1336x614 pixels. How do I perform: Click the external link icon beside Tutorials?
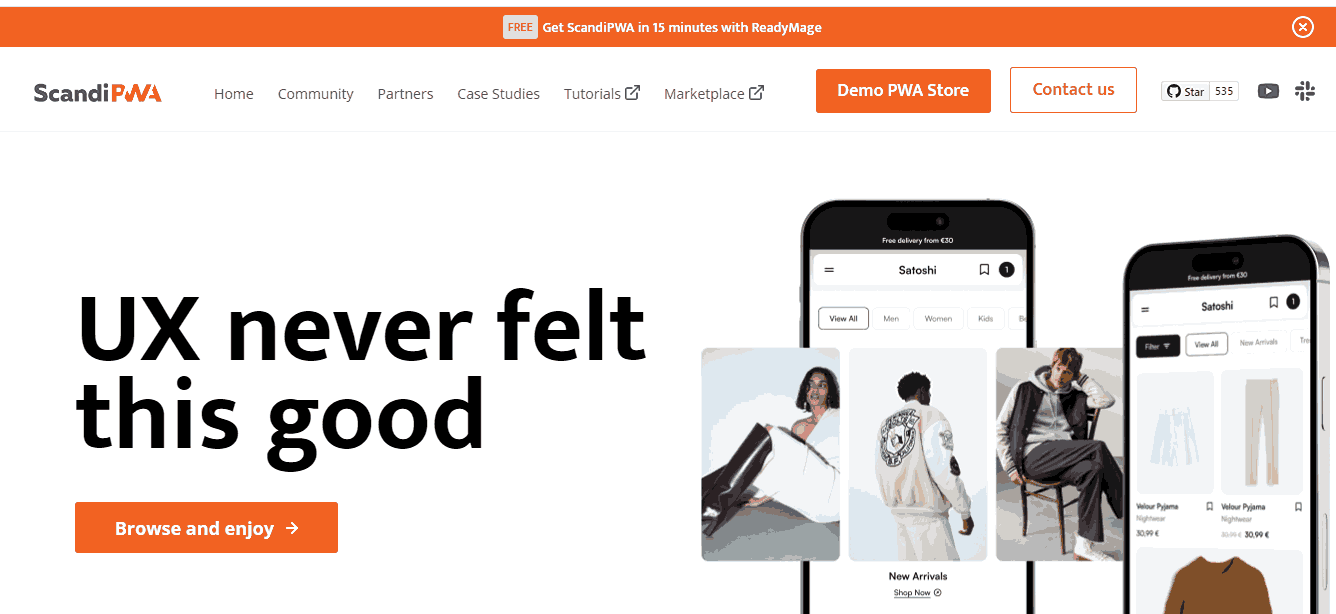(x=632, y=93)
